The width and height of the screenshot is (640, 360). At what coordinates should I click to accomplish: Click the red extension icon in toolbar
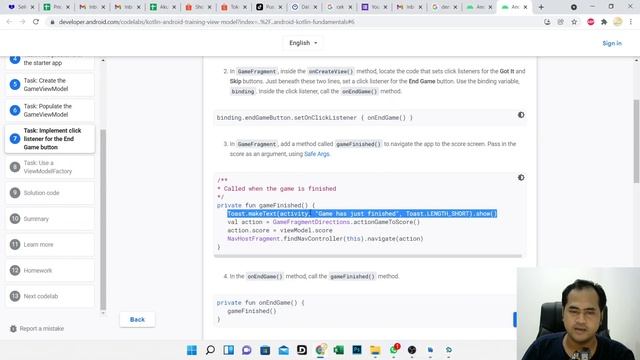click(x=591, y=22)
